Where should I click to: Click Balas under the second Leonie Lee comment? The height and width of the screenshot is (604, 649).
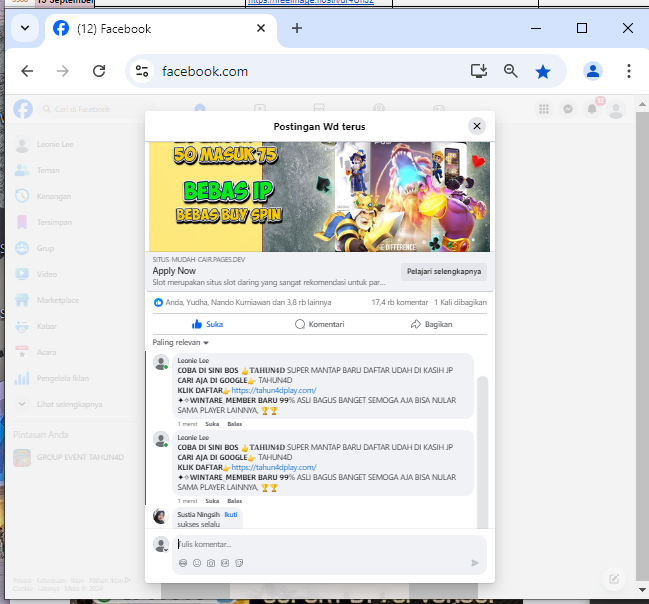click(x=234, y=501)
